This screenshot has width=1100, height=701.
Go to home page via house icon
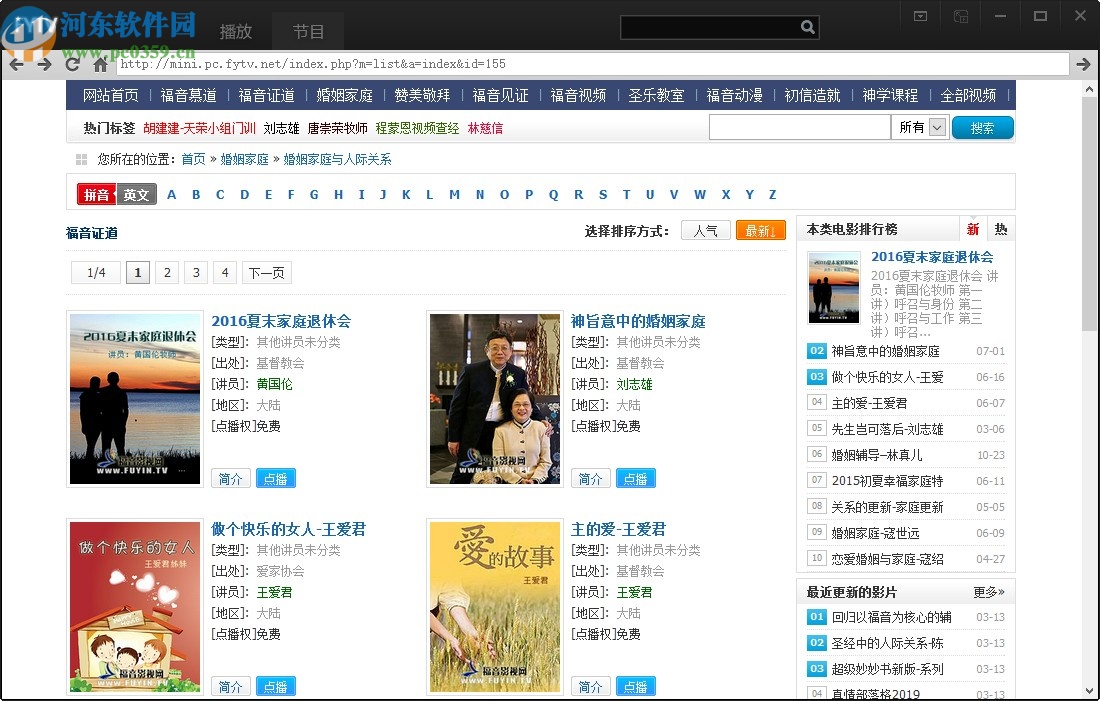tap(100, 64)
